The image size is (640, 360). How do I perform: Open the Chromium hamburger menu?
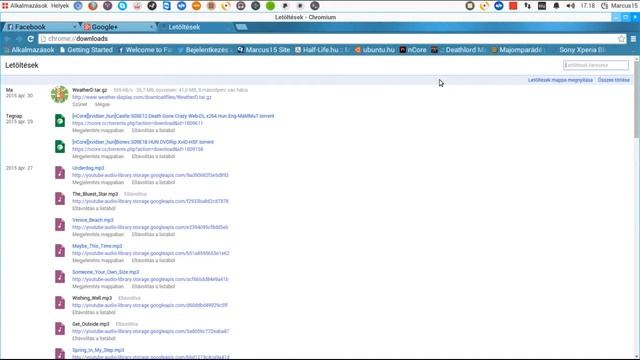[x=633, y=39]
